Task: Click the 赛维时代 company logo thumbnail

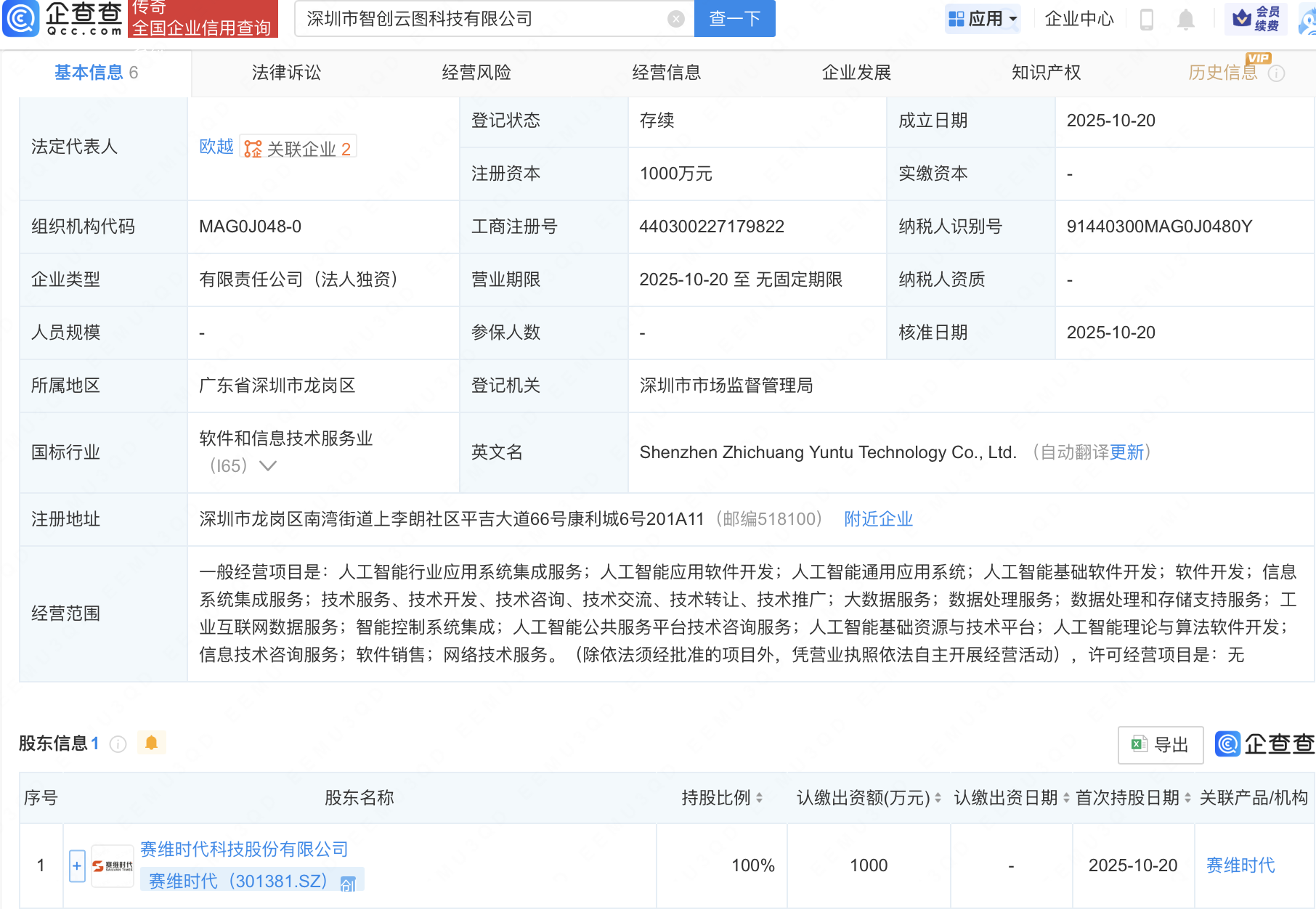Action: point(113,865)
